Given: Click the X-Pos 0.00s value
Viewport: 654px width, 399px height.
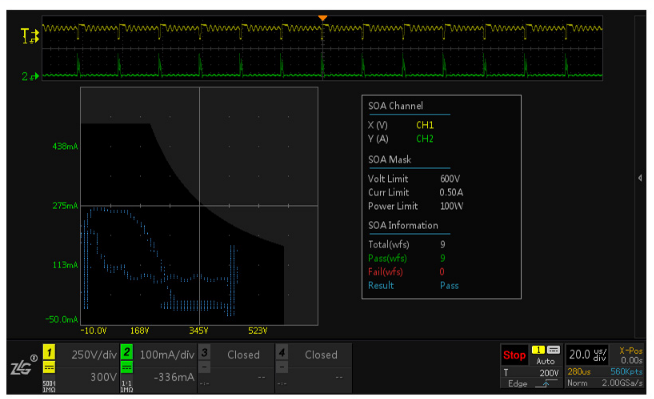Looking at the screenshot, I should pos(631,360).
